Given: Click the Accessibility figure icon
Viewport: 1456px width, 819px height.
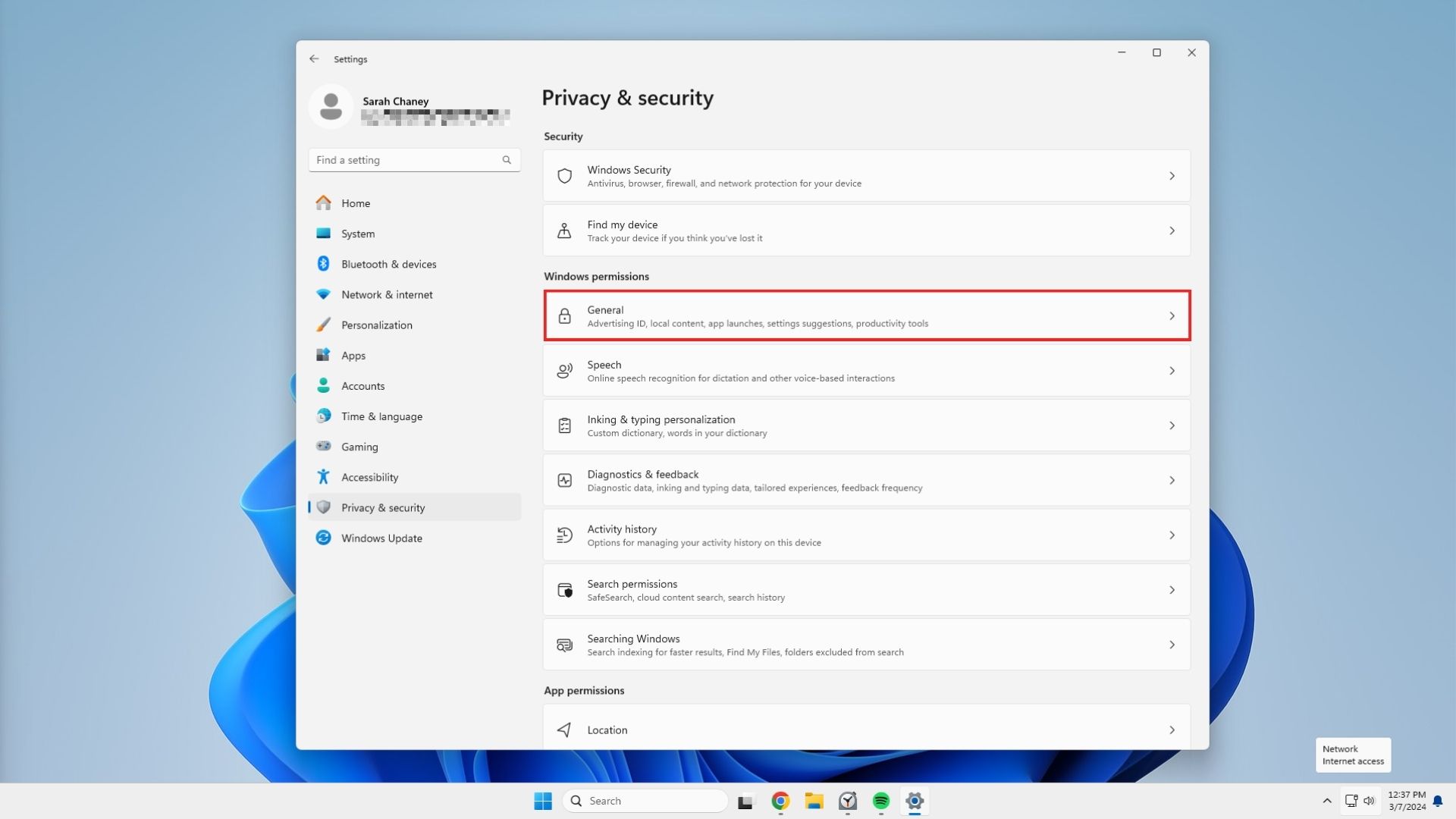Looking at the screenshot, I should [324, 477].
